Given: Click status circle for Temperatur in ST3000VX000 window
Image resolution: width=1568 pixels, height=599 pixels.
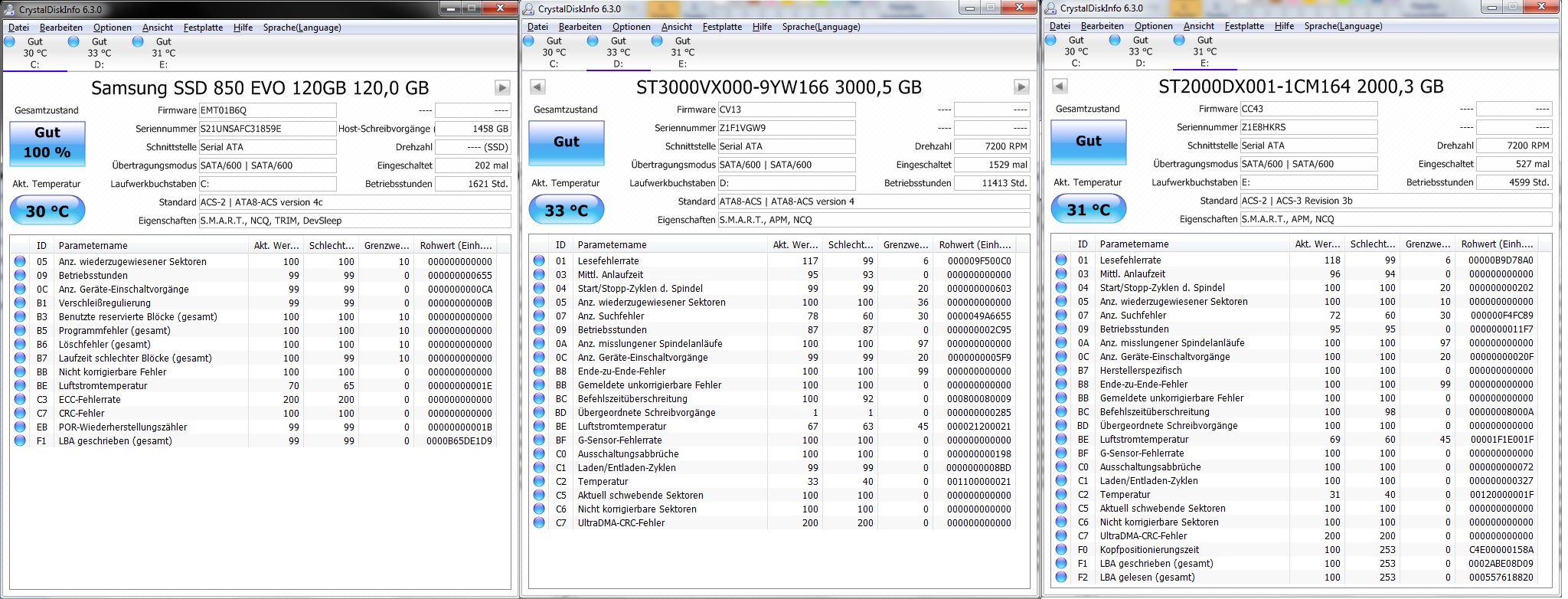Looking at the screenshot, I should (539, 481).
